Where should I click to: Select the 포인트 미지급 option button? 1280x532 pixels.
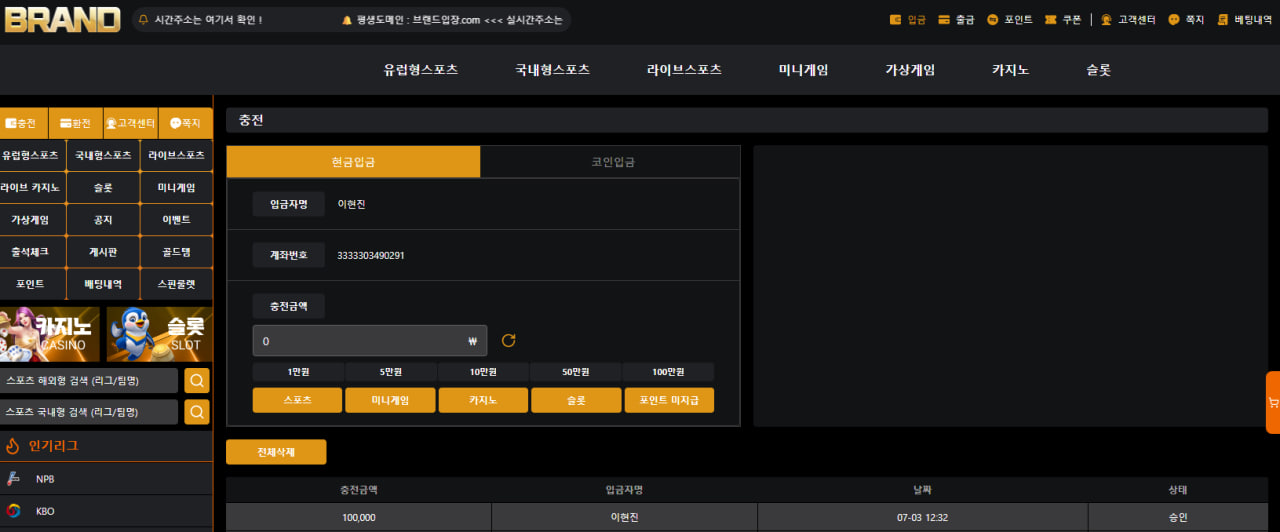pos(669,400)
